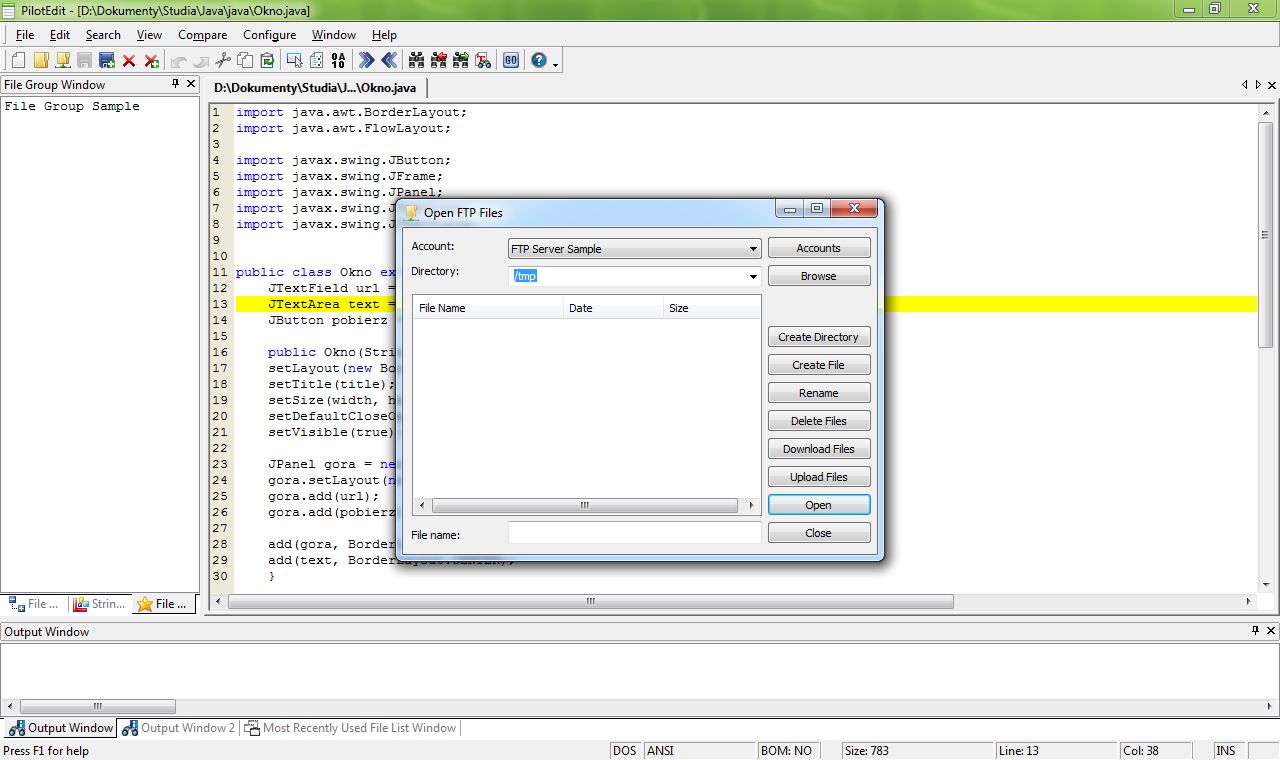Open the View menu
1280x760 pixels.
click(x=149, y=35)
